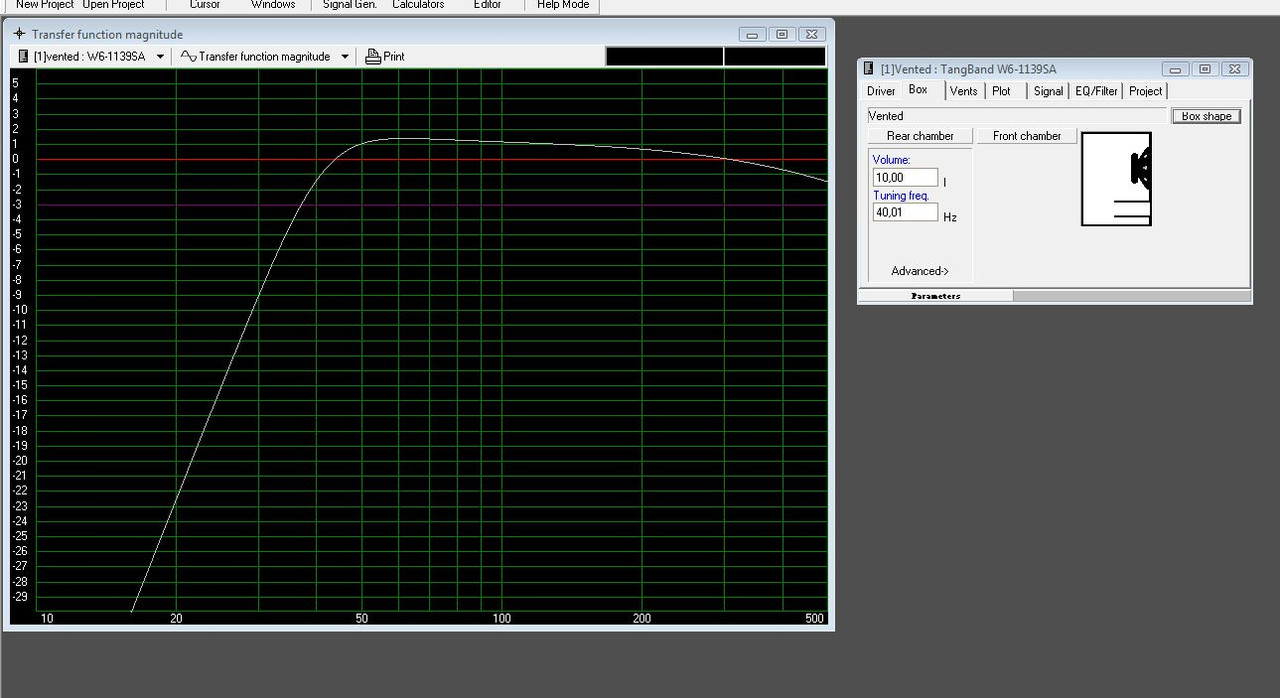Expand the Advanced-> options
Screen dimensions: 1280x698
click(920, 271)
